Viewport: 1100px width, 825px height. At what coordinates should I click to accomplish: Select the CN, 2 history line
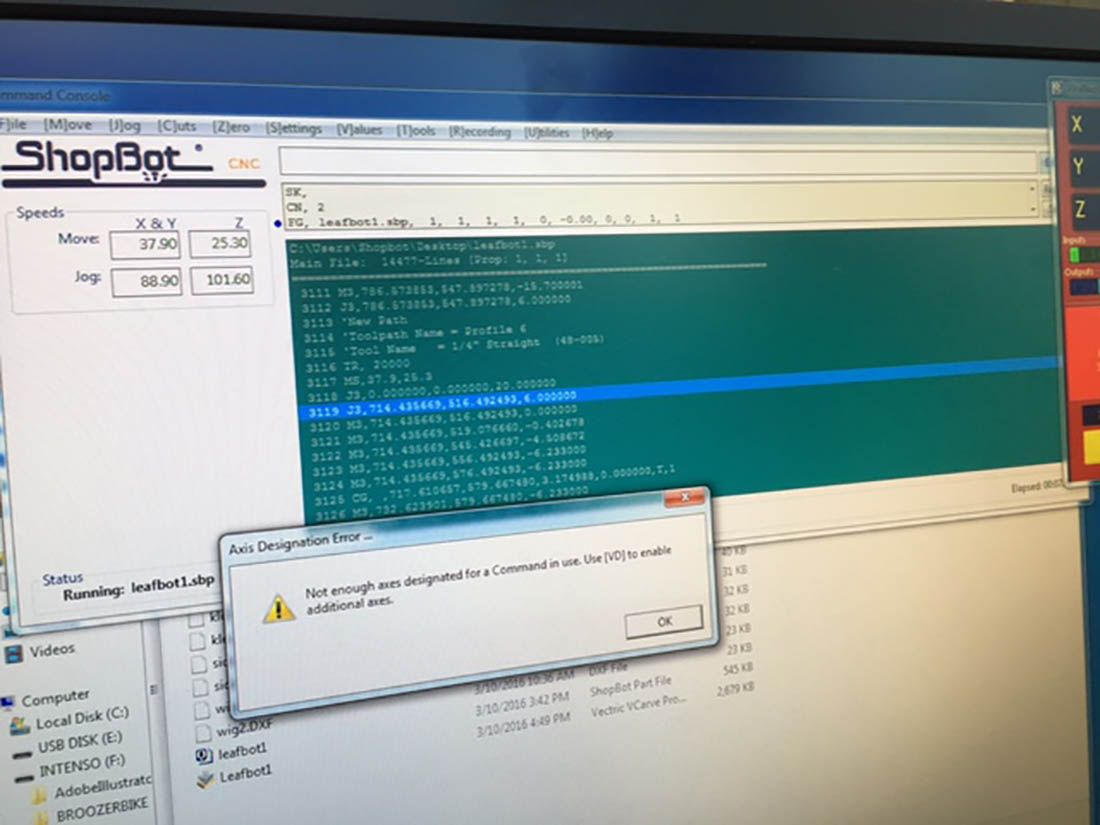(x=305, y=207)
